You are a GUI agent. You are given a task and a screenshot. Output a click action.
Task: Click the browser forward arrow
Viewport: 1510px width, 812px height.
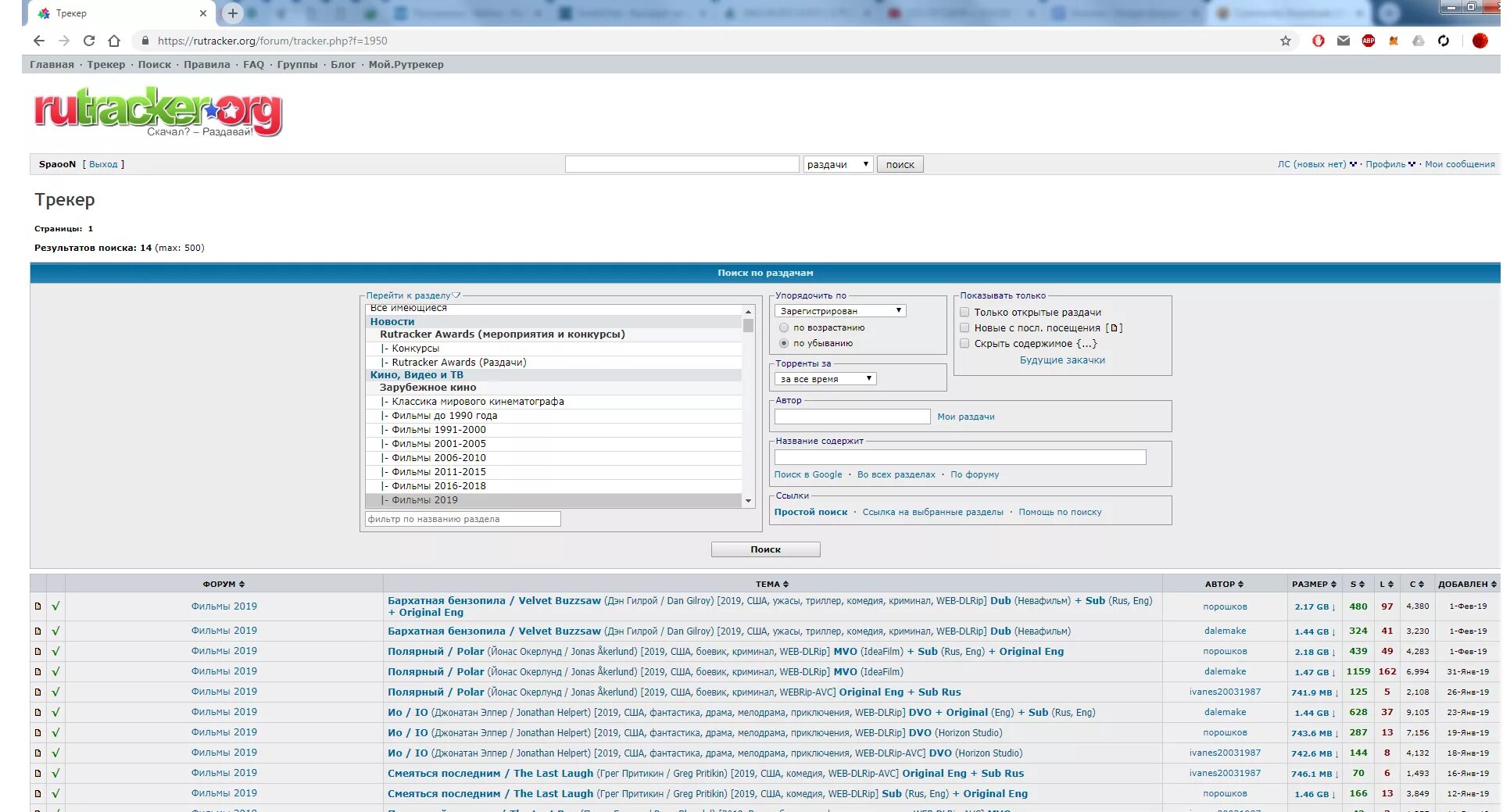64,41
